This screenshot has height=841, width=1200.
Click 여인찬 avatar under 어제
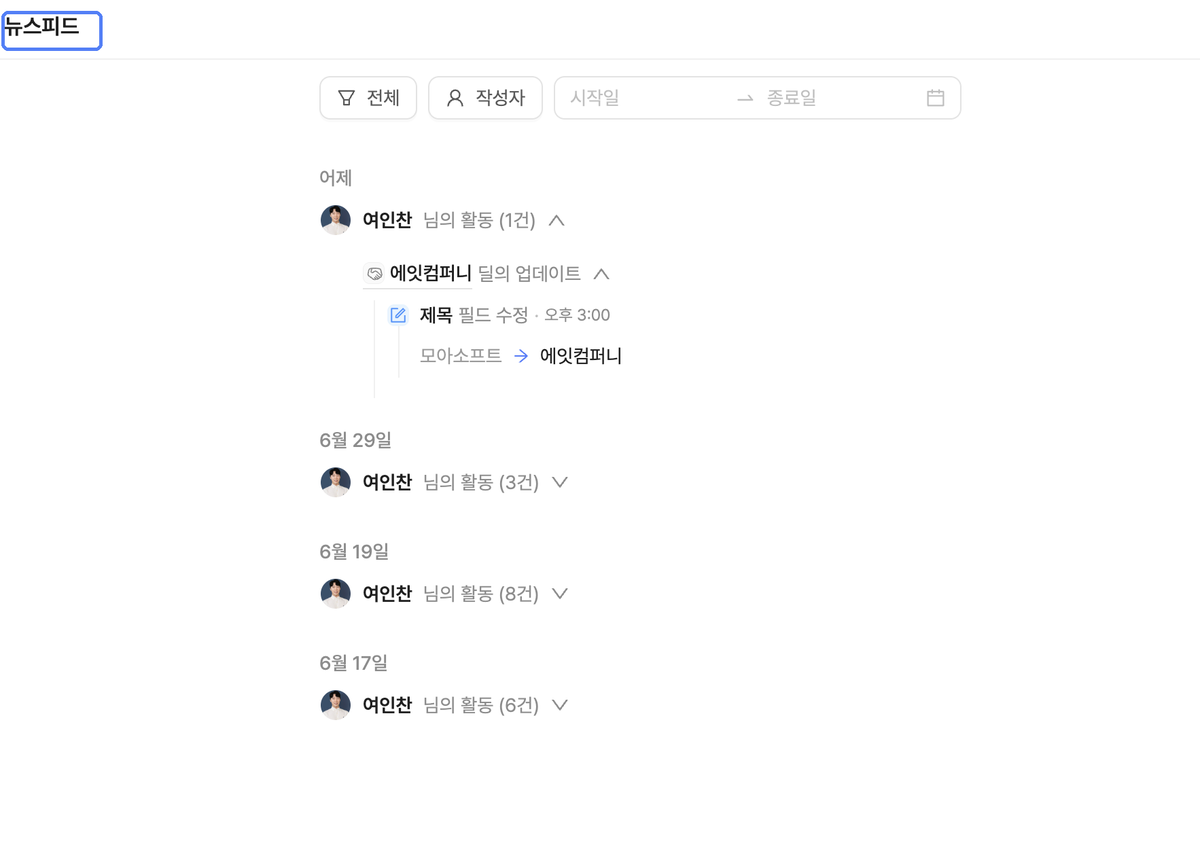pyautogui.click(x=336, y=220)
